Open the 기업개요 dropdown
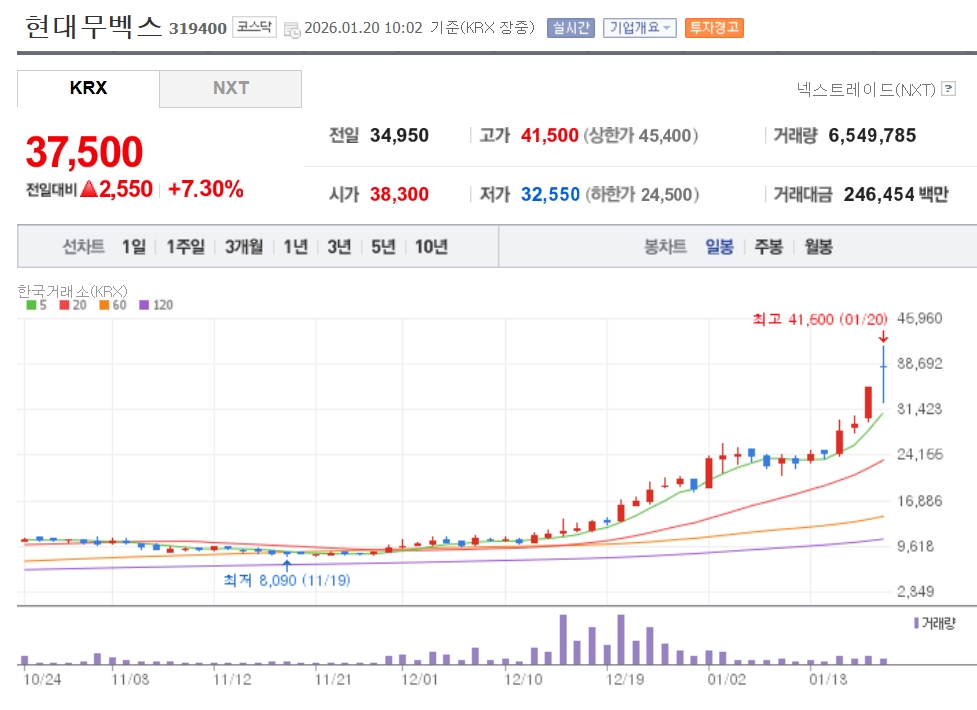 tap(640, 27)
